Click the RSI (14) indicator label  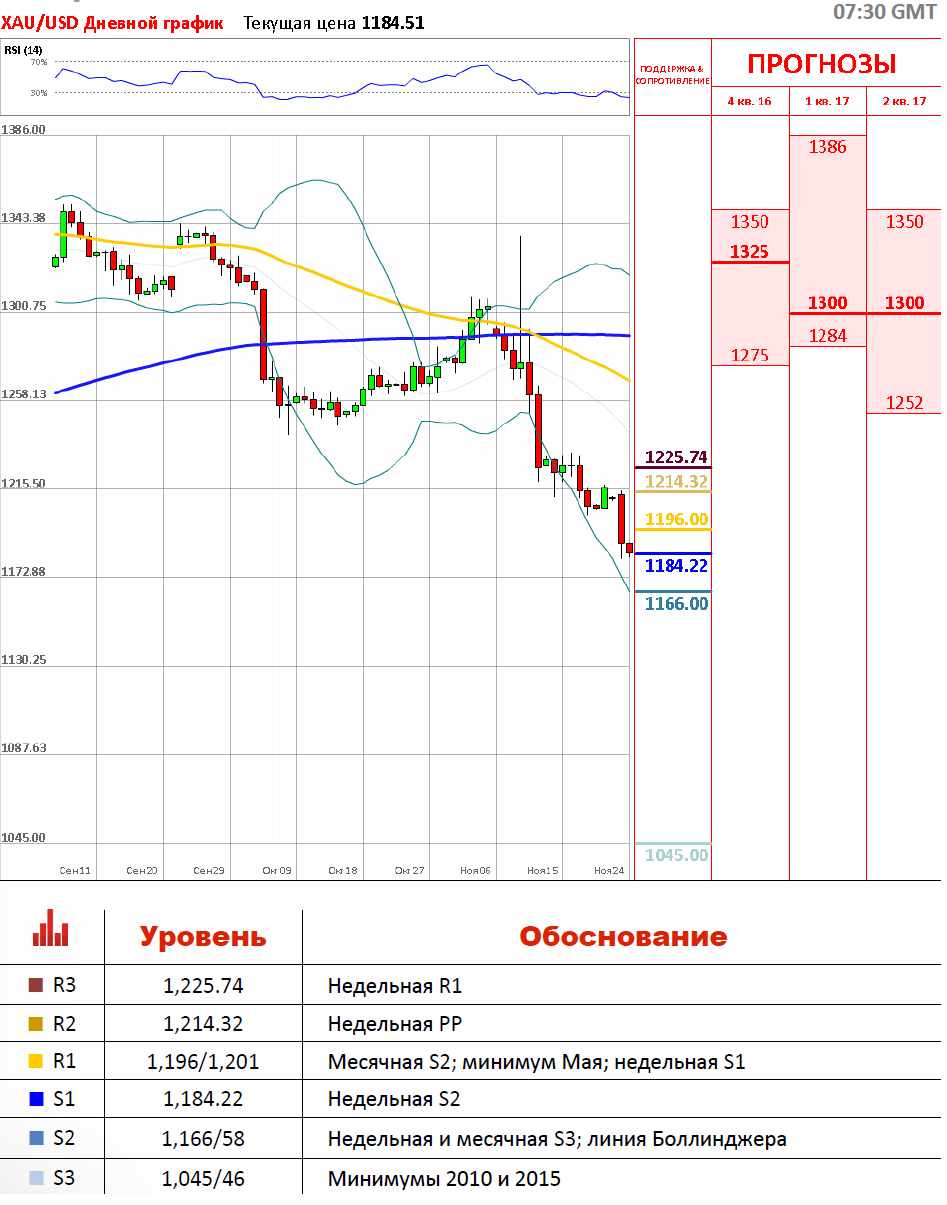coord(23,50)
